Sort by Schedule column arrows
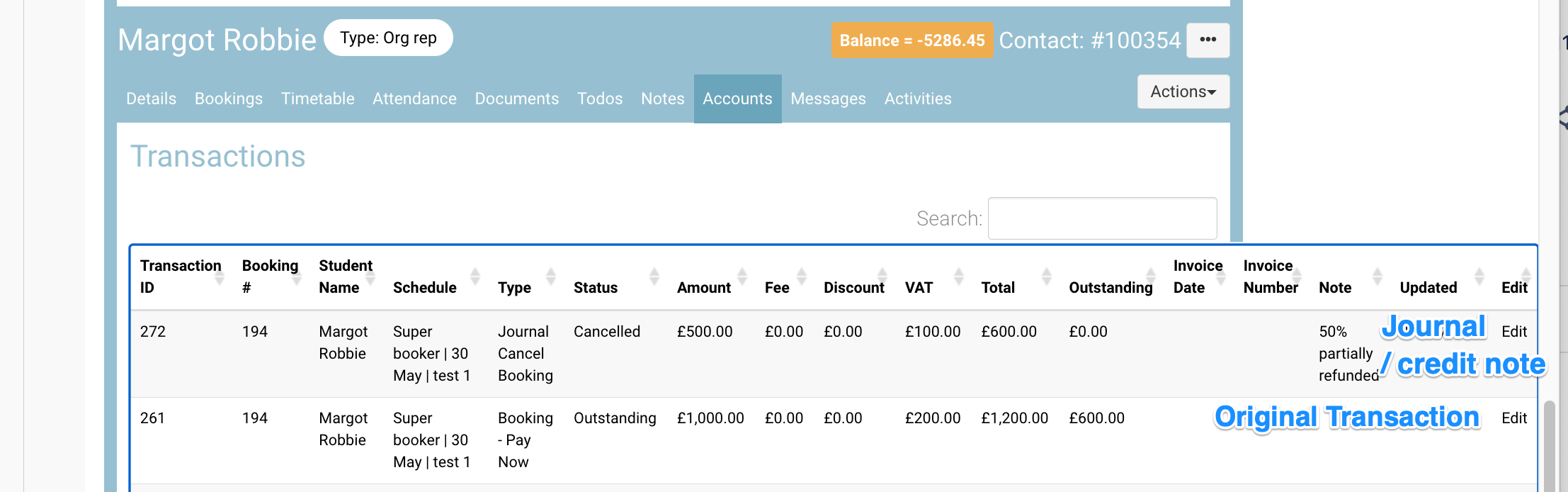The image size is (1568, 492). [x=475, y=276]
